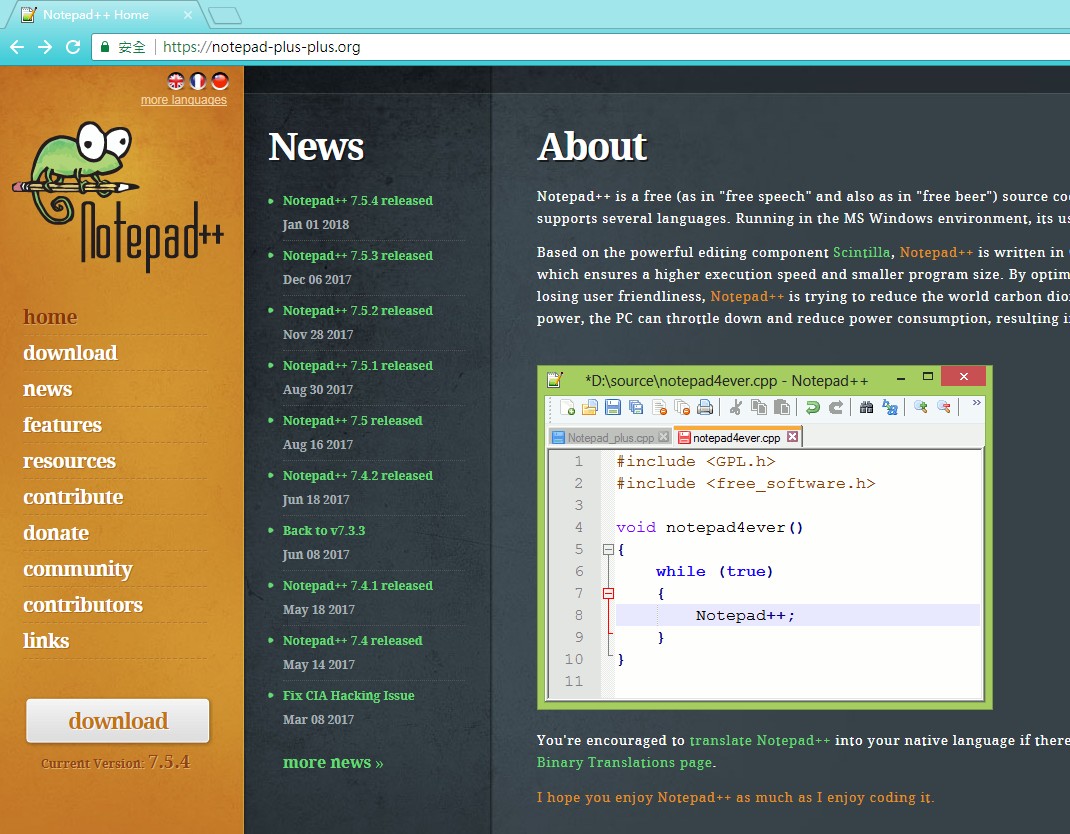Select the Print icon
1070x834 pixels.
705,408
